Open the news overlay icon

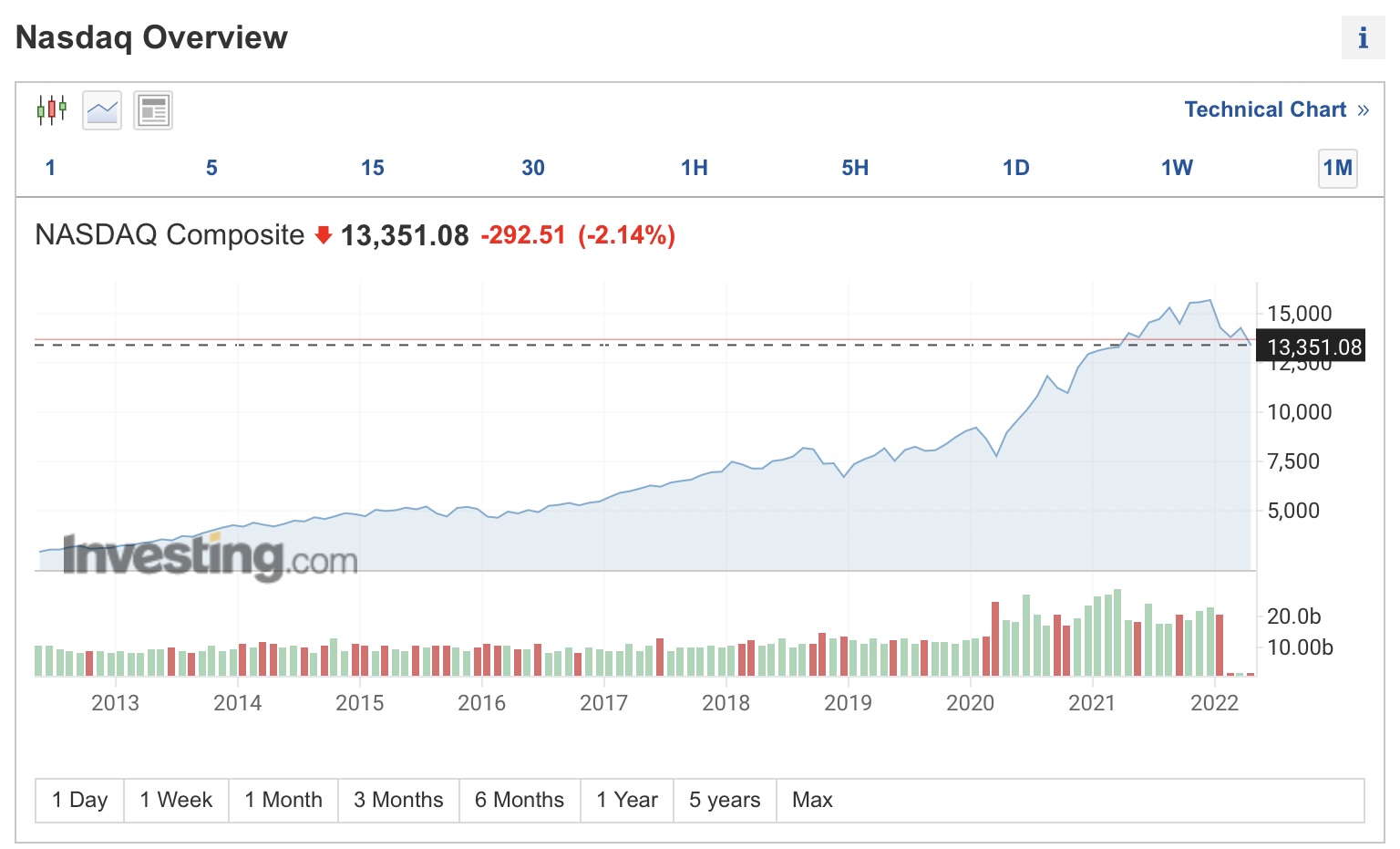pyautogui.click(x=153, y=110)
